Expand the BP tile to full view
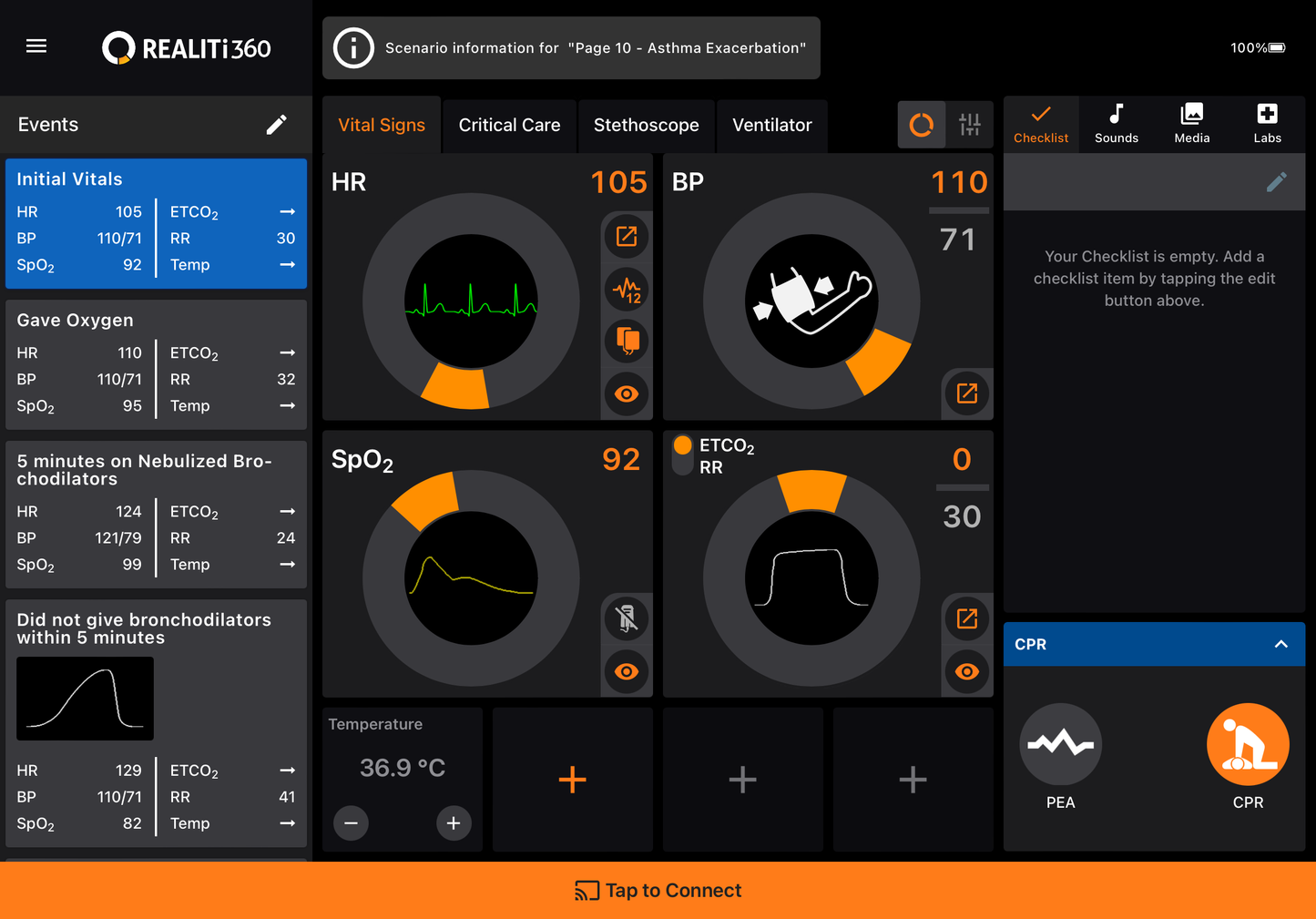This screenshot has height=919, width=1316. pos(966,393)
